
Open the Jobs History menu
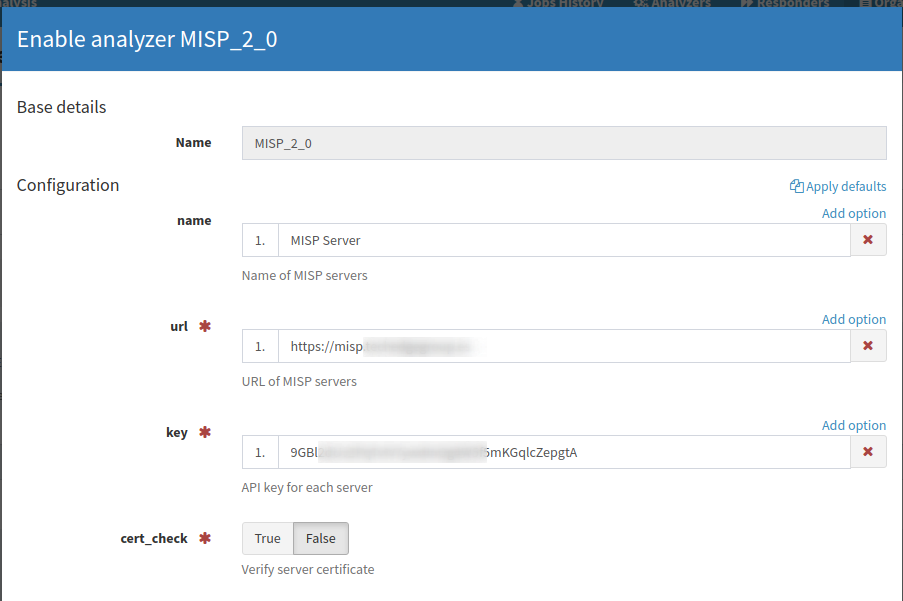pyautogui.click(x=560, y=3)
